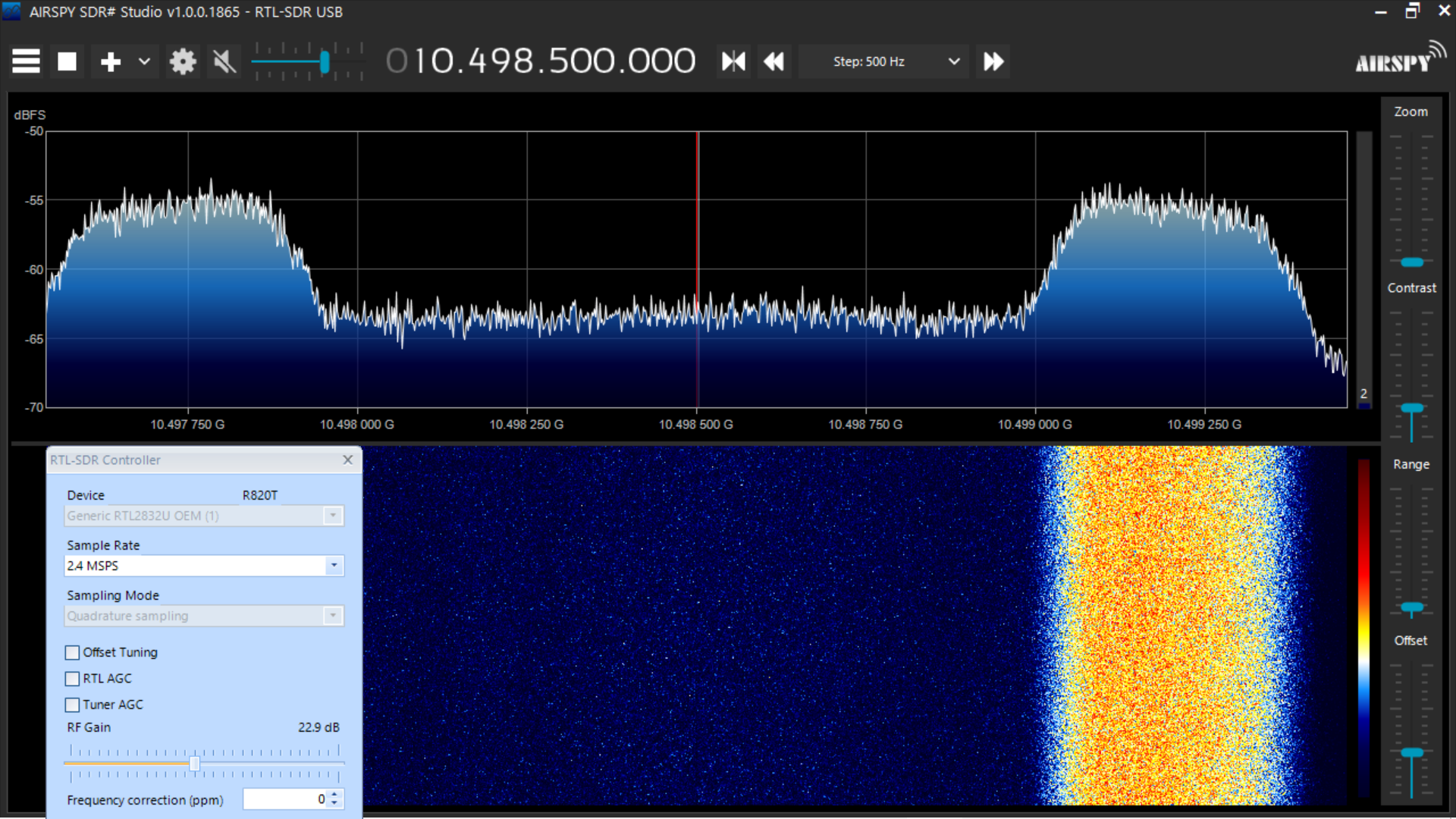Viewport: 1456px width, 819px height.
Task: Click the 10.497 750 G axis label
Action: tap(187, 425)
